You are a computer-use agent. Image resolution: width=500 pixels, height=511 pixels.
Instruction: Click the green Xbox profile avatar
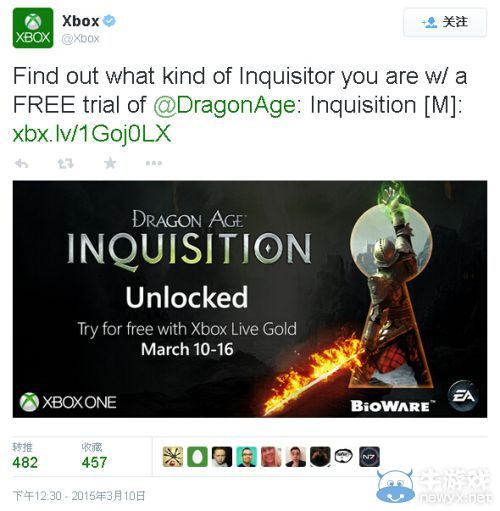point(33,28)
